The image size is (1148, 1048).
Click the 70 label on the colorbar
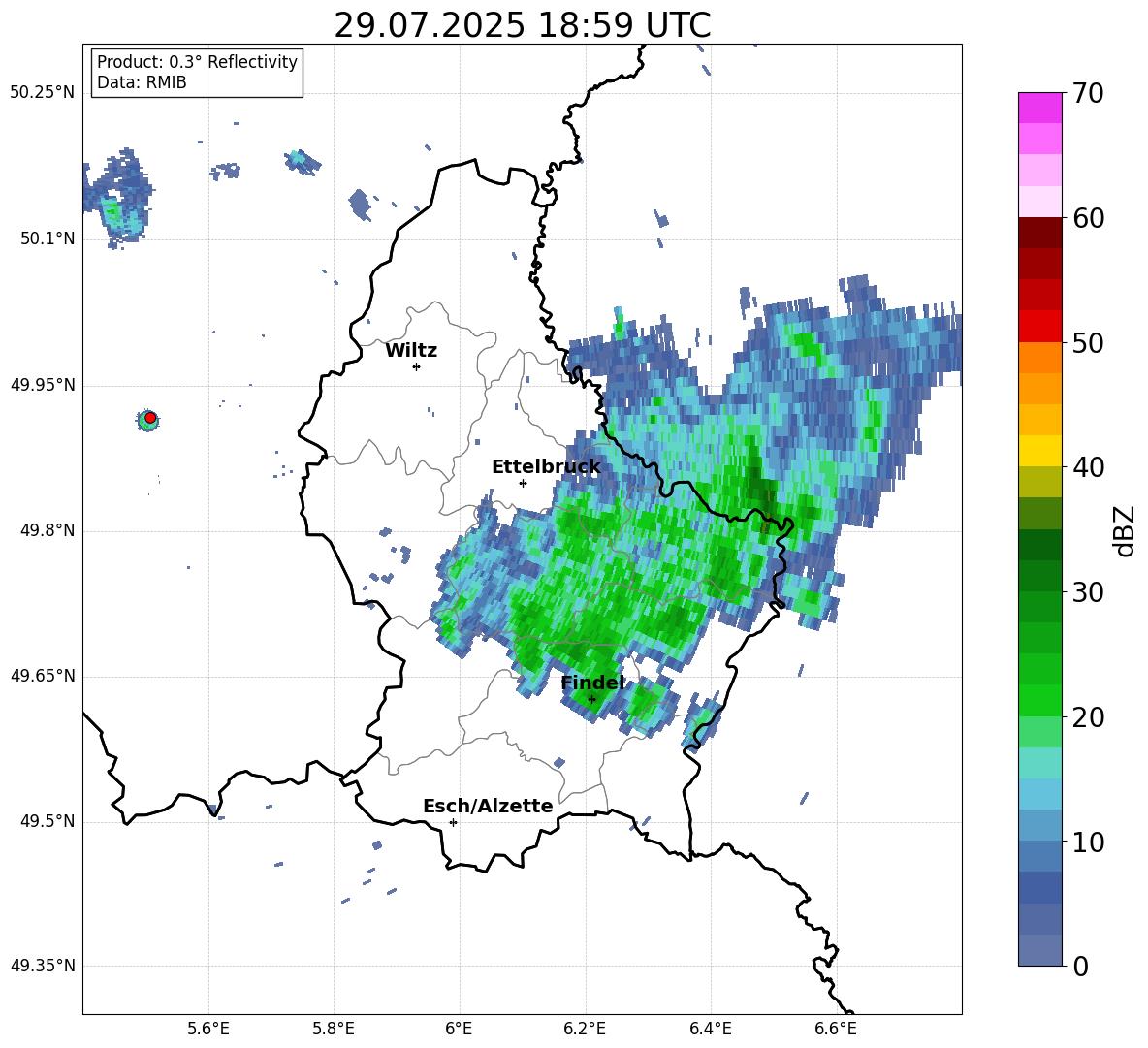[x=1088, y=93]
